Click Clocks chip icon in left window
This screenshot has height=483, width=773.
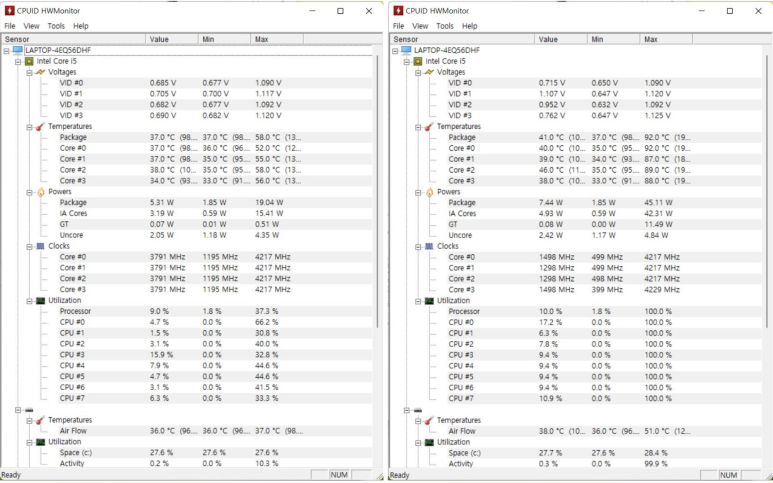coord(40,246)
